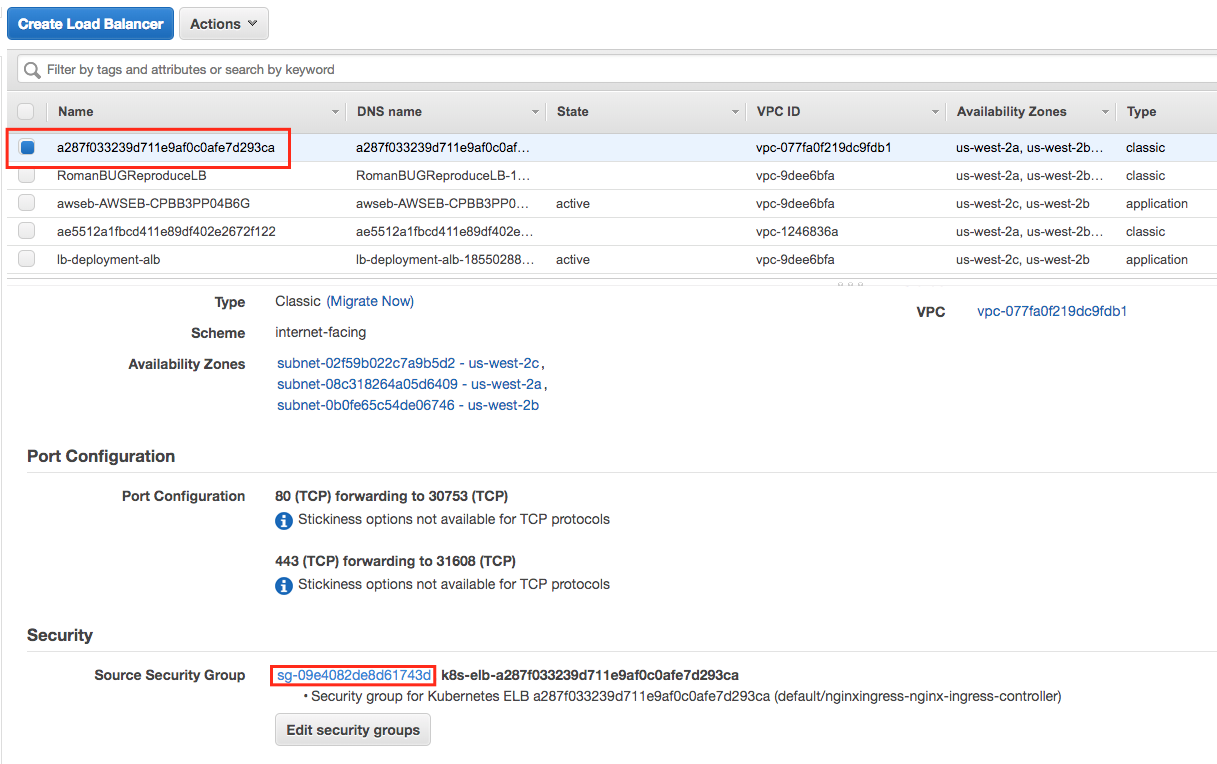Open subnet-08c318264a05d6409 us-west-2a link

(x=409, y=384)
